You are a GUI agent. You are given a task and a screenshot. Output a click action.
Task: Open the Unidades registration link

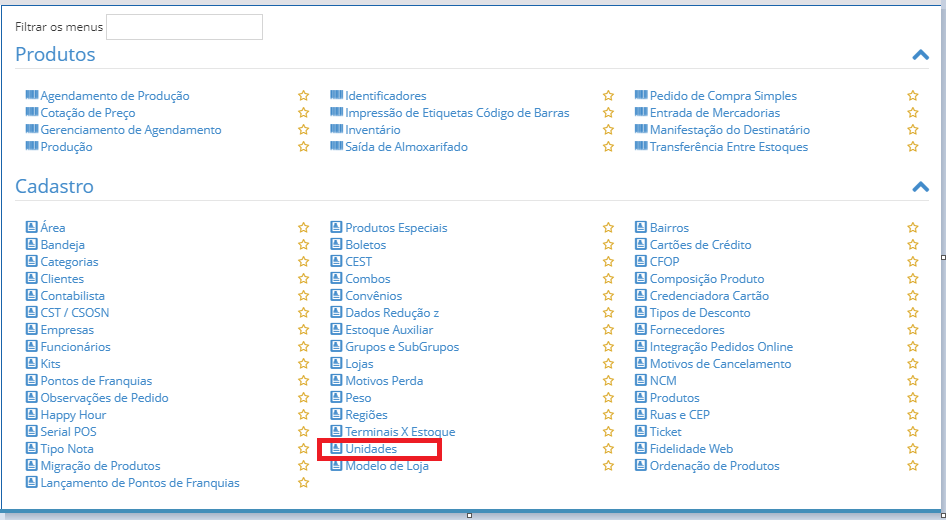tap(371, 449)
